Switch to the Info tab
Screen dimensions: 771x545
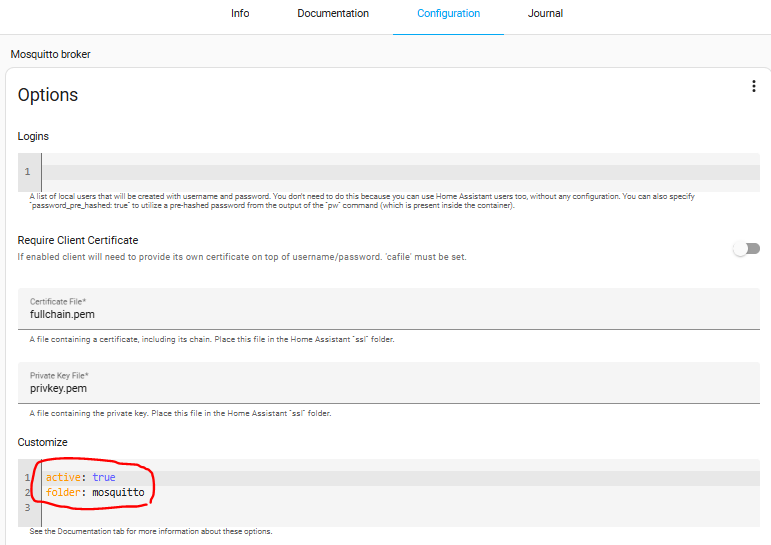click(x=240, y=14)
